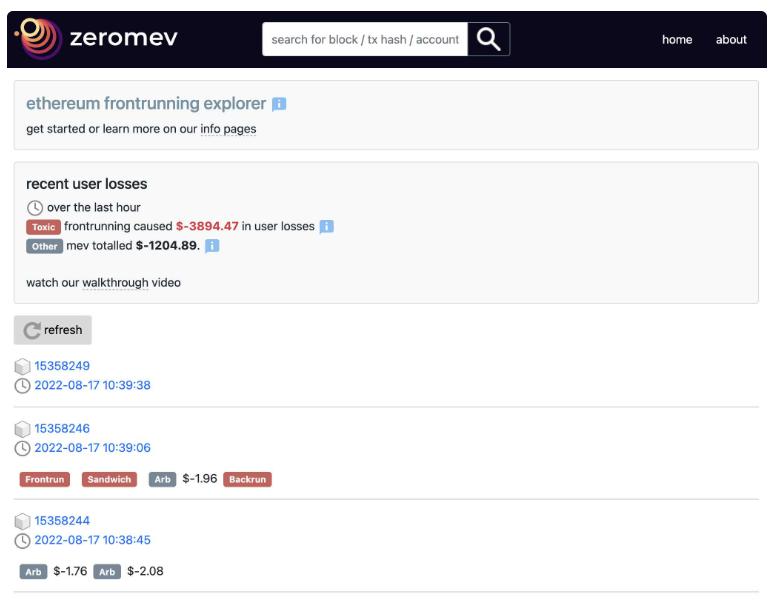
Task: Click the zeromev spiral logo icon
Action: pyautogui.click(x=37, y=39)
